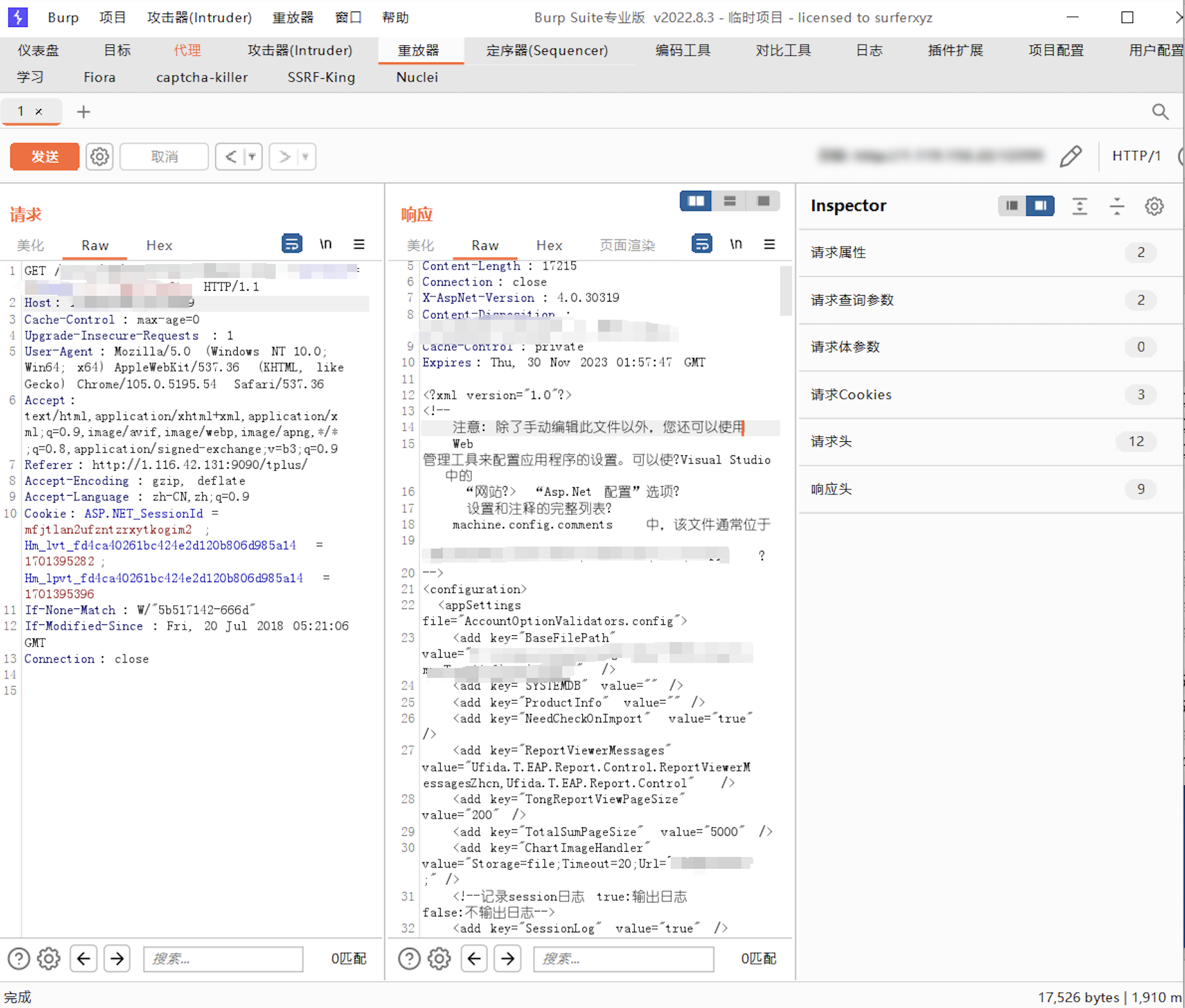The image size is (1185, 1008).
Task: Select combined tabbed layout view
Action: pos(764,201)
